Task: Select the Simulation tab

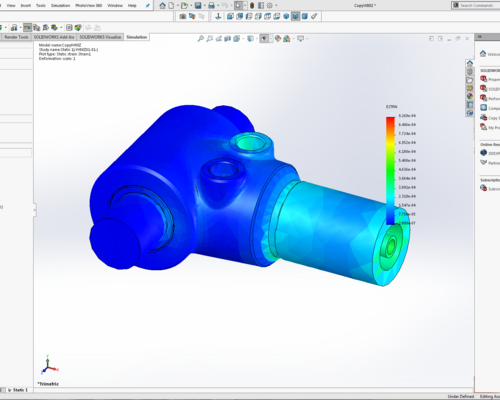Action: (136, 37)
